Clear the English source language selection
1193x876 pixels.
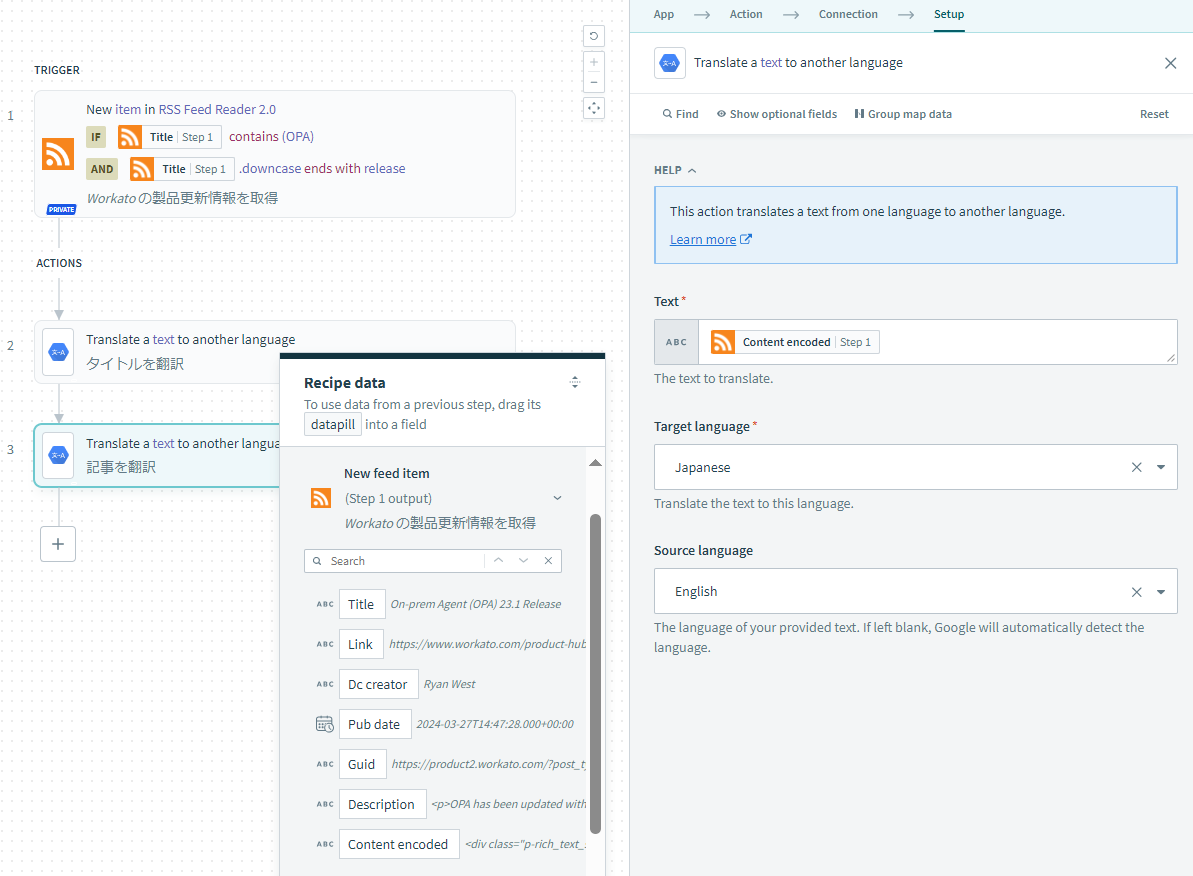click(x=1136, y=592)
